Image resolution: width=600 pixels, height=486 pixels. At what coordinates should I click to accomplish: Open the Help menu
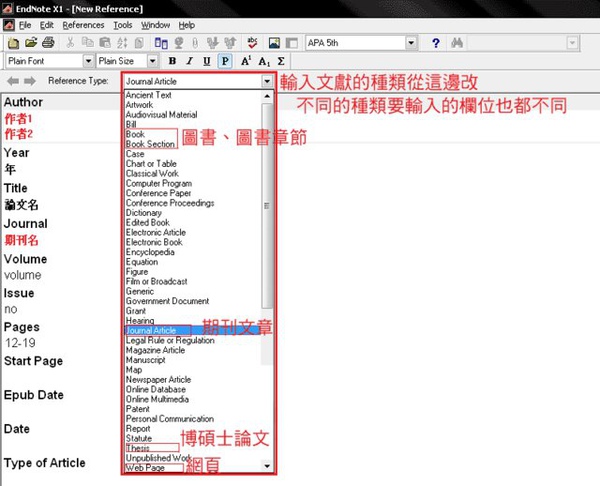[x=187, y=25]
